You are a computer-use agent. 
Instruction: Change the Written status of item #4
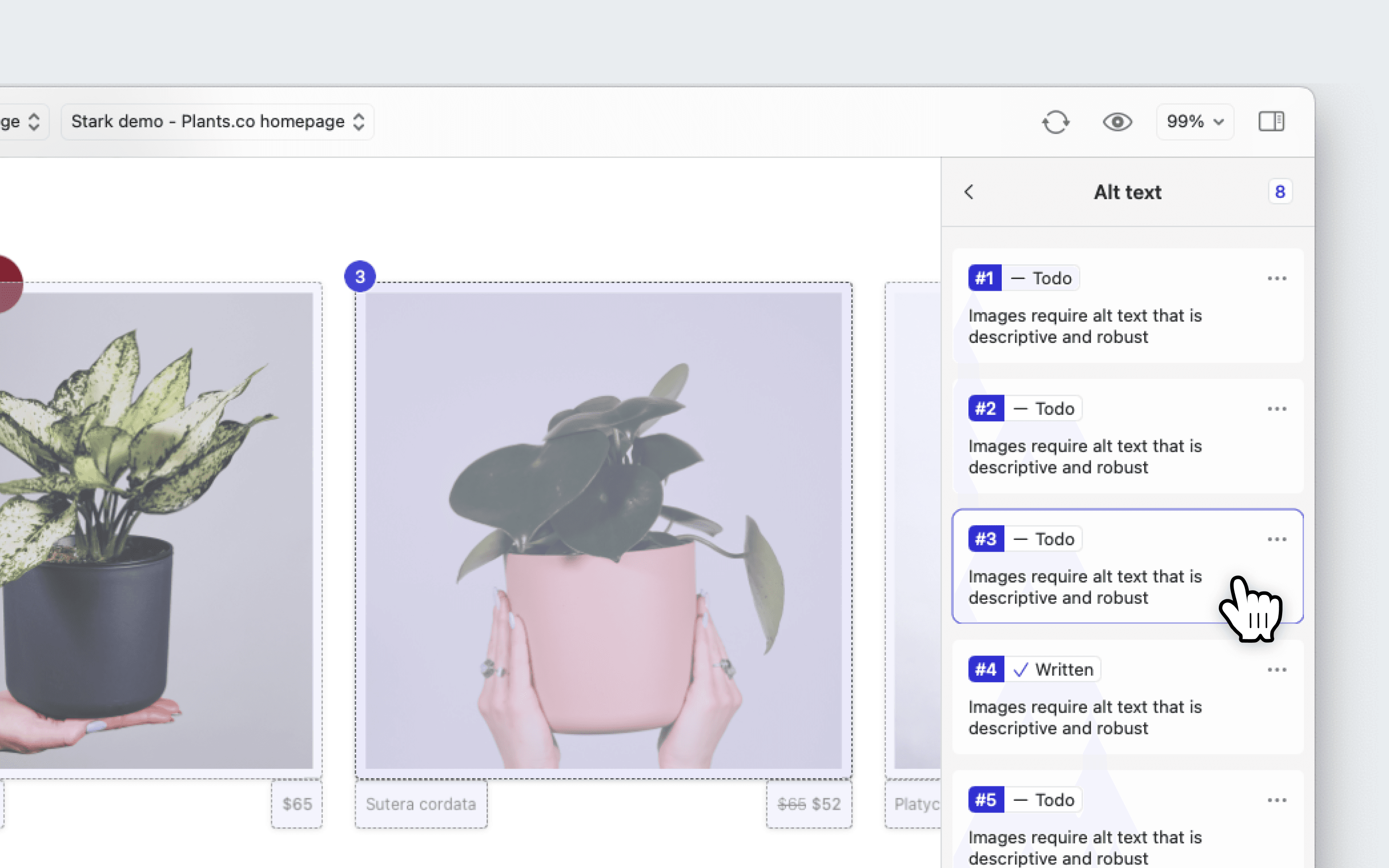point(1052,669)
